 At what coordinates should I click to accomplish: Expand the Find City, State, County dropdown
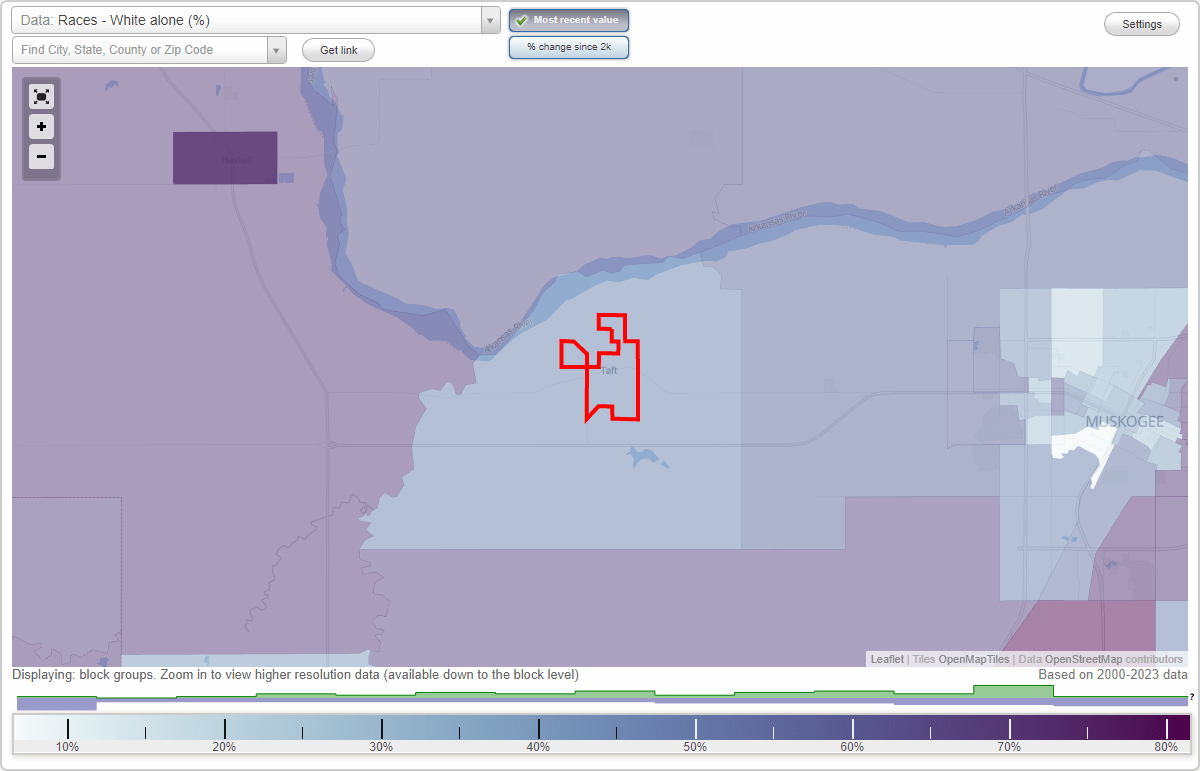tap(276, 49)
